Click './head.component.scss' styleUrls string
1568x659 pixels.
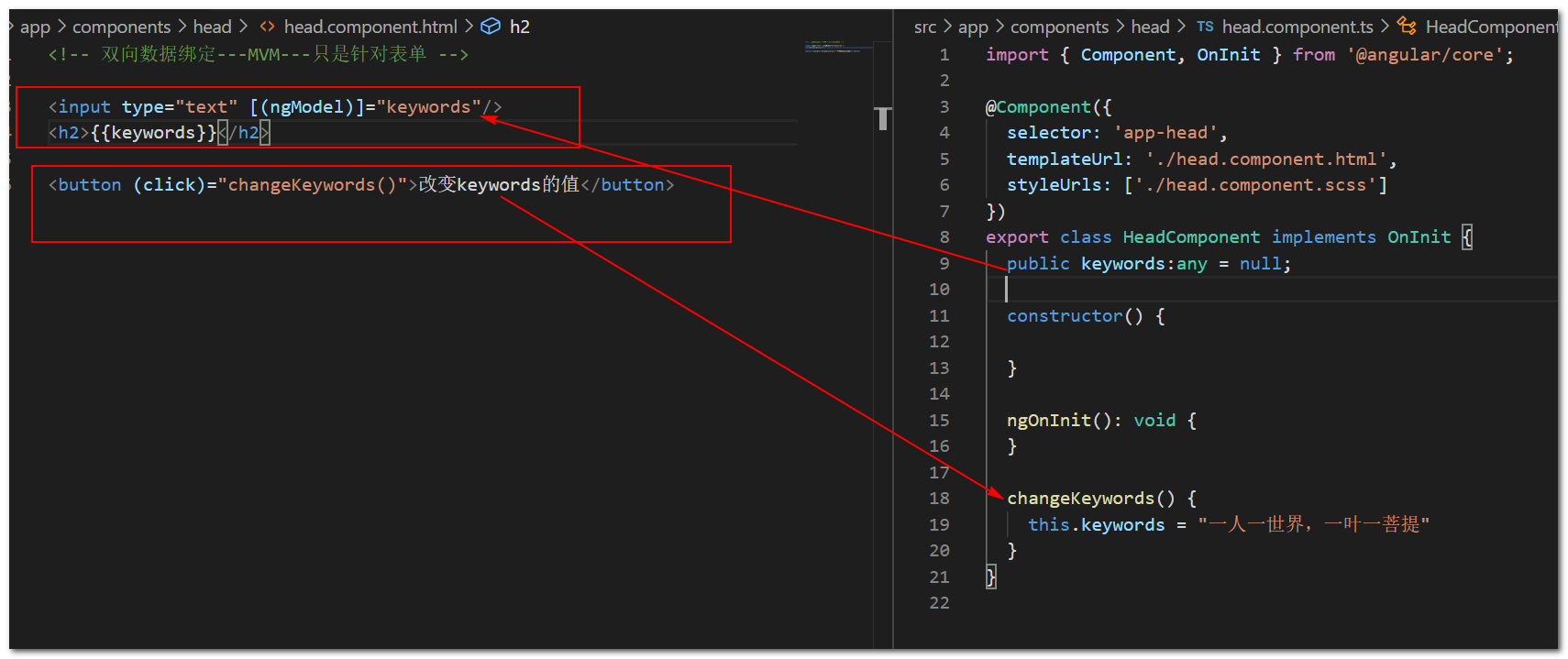[x=1255, y=185]
